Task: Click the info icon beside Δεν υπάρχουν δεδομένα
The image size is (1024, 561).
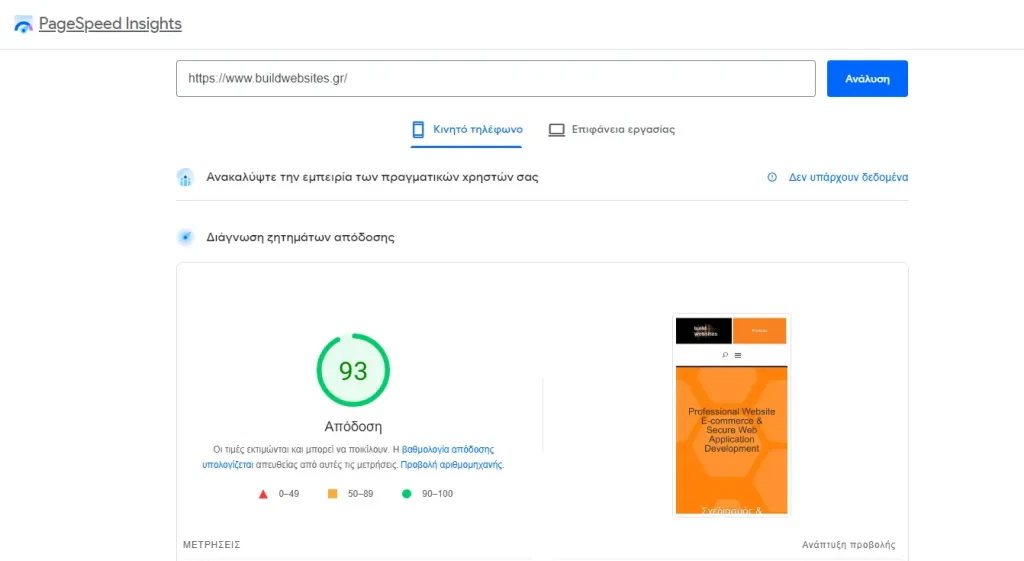Action: click(772, 177)
